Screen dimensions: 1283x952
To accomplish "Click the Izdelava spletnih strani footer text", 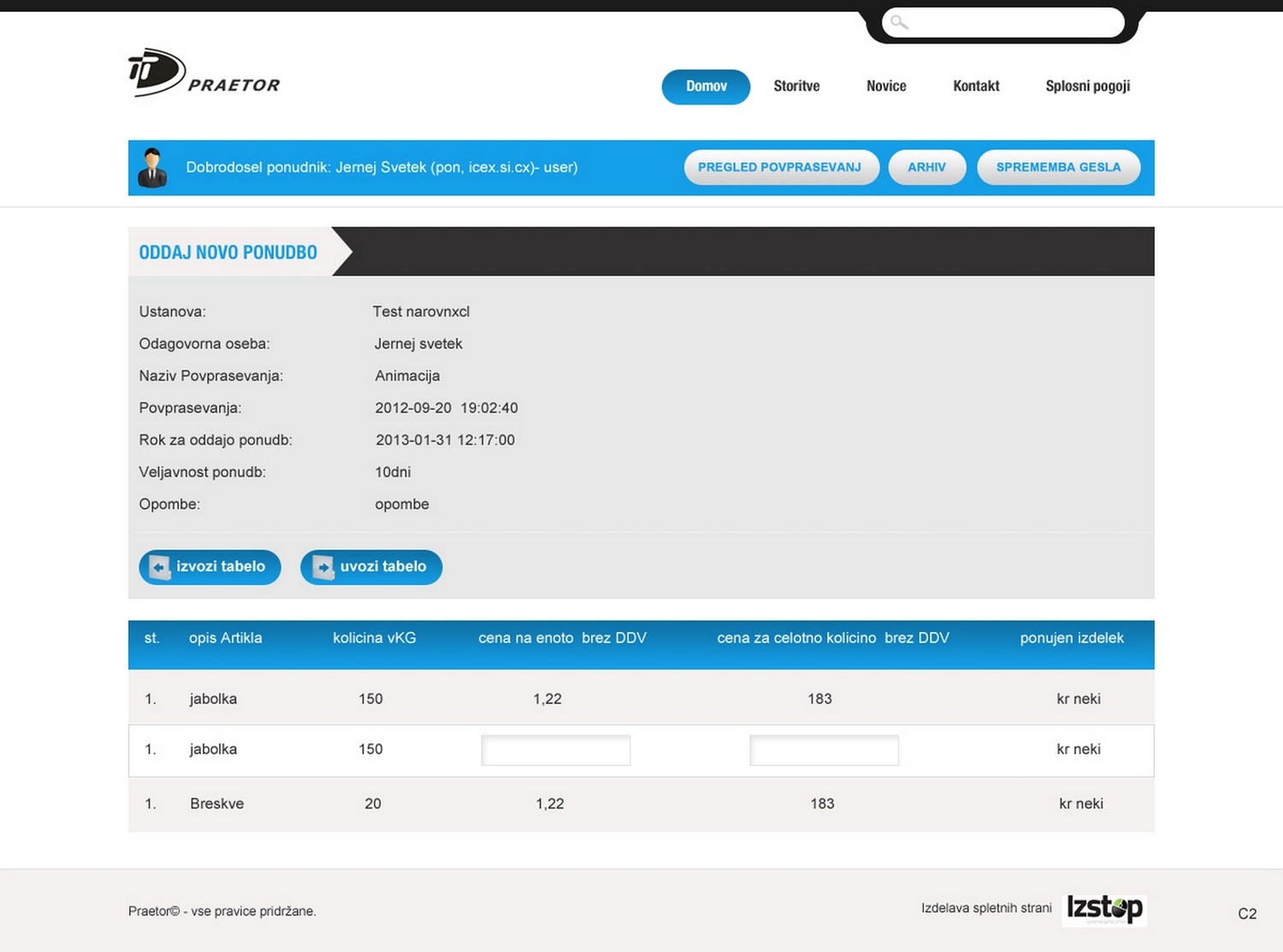I will (986, 908).
